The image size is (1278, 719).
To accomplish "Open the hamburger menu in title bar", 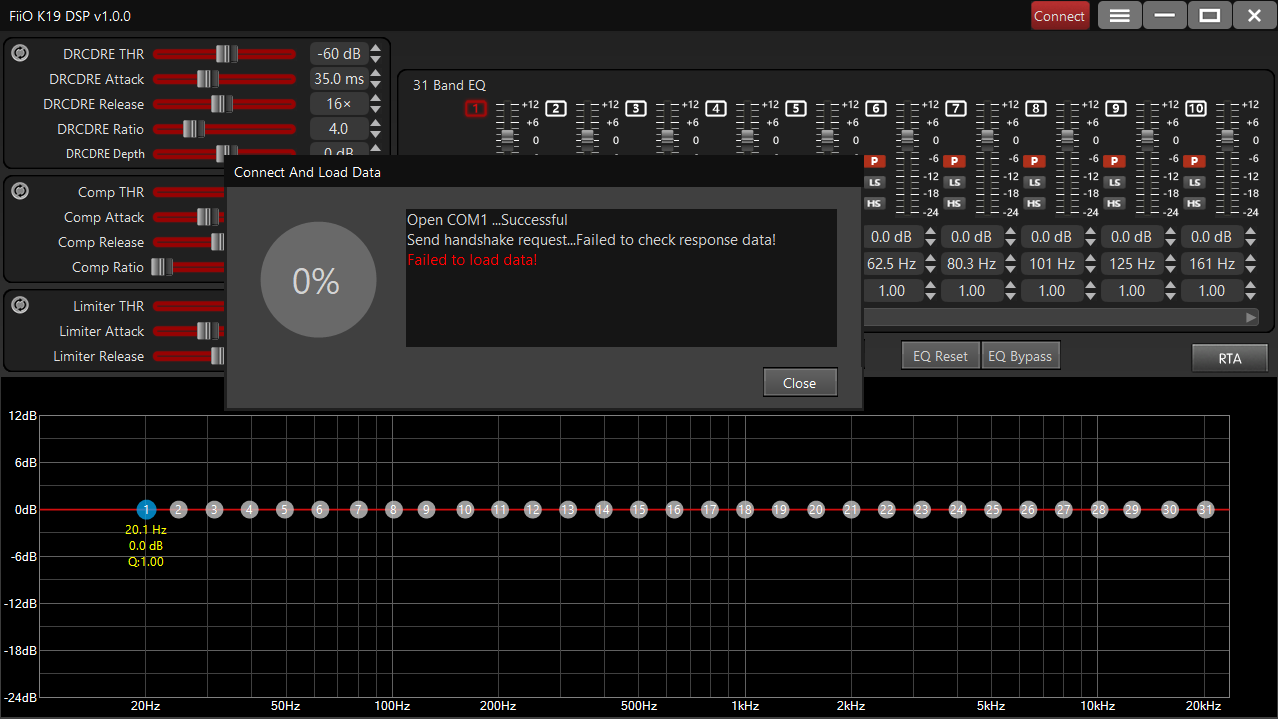I will click(x=1120, y=16).
